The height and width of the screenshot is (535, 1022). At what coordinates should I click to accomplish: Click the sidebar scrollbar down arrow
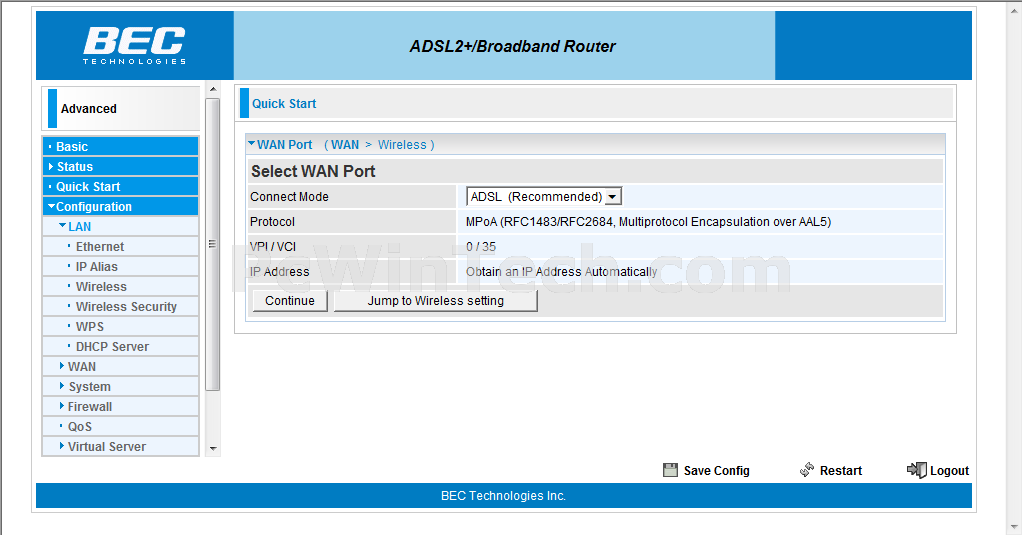(212, 449)
